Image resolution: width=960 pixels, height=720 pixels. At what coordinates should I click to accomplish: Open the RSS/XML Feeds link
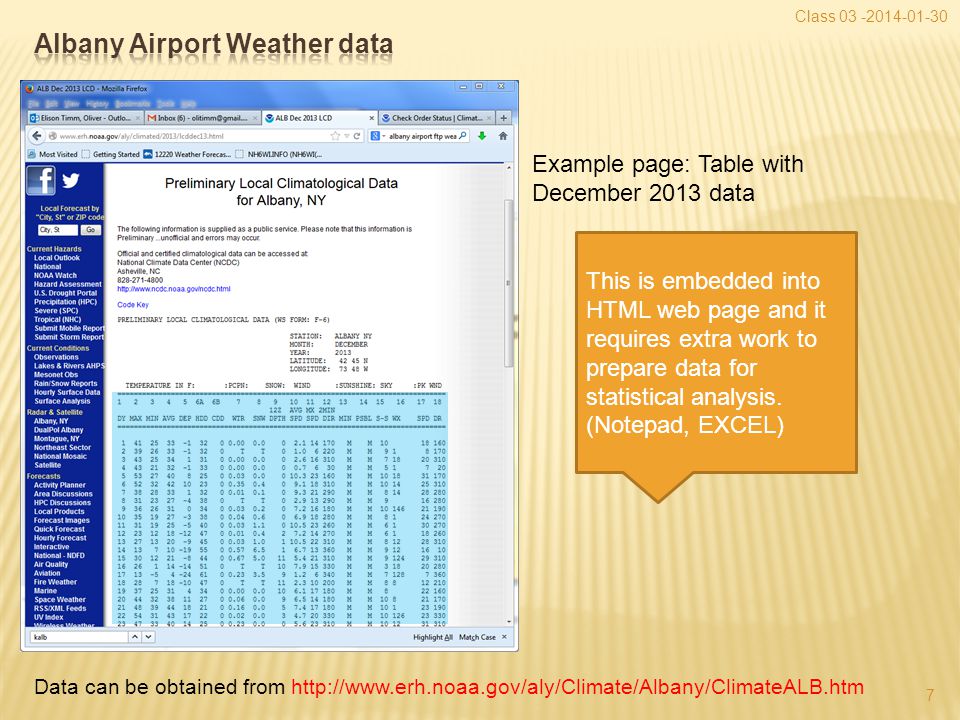click(x=60, y=609)
